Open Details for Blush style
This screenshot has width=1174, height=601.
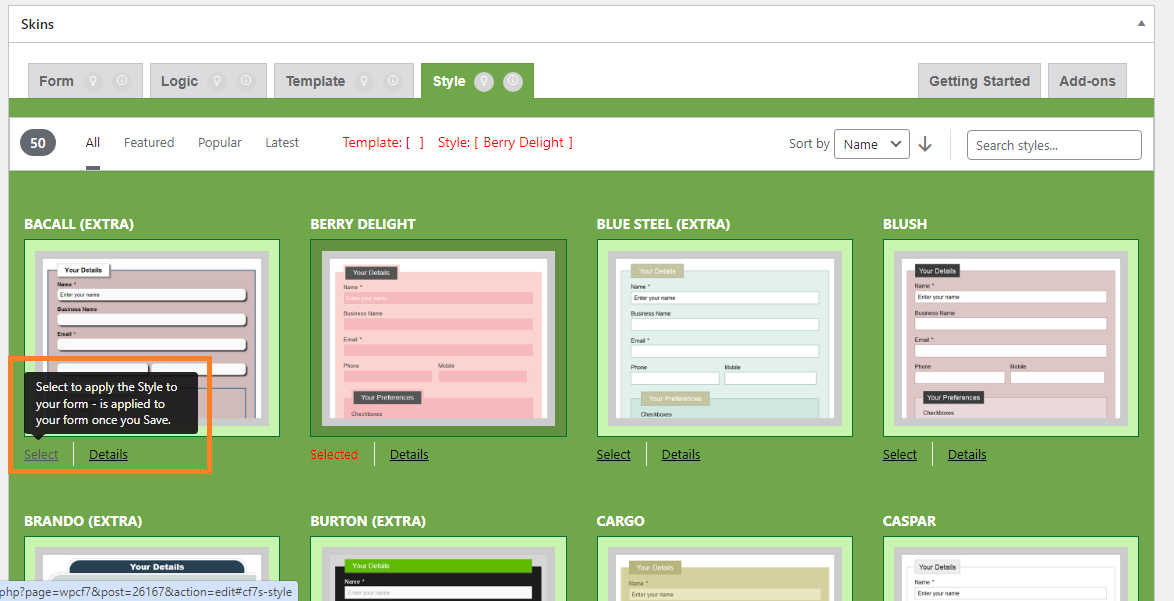coord(967,454)
